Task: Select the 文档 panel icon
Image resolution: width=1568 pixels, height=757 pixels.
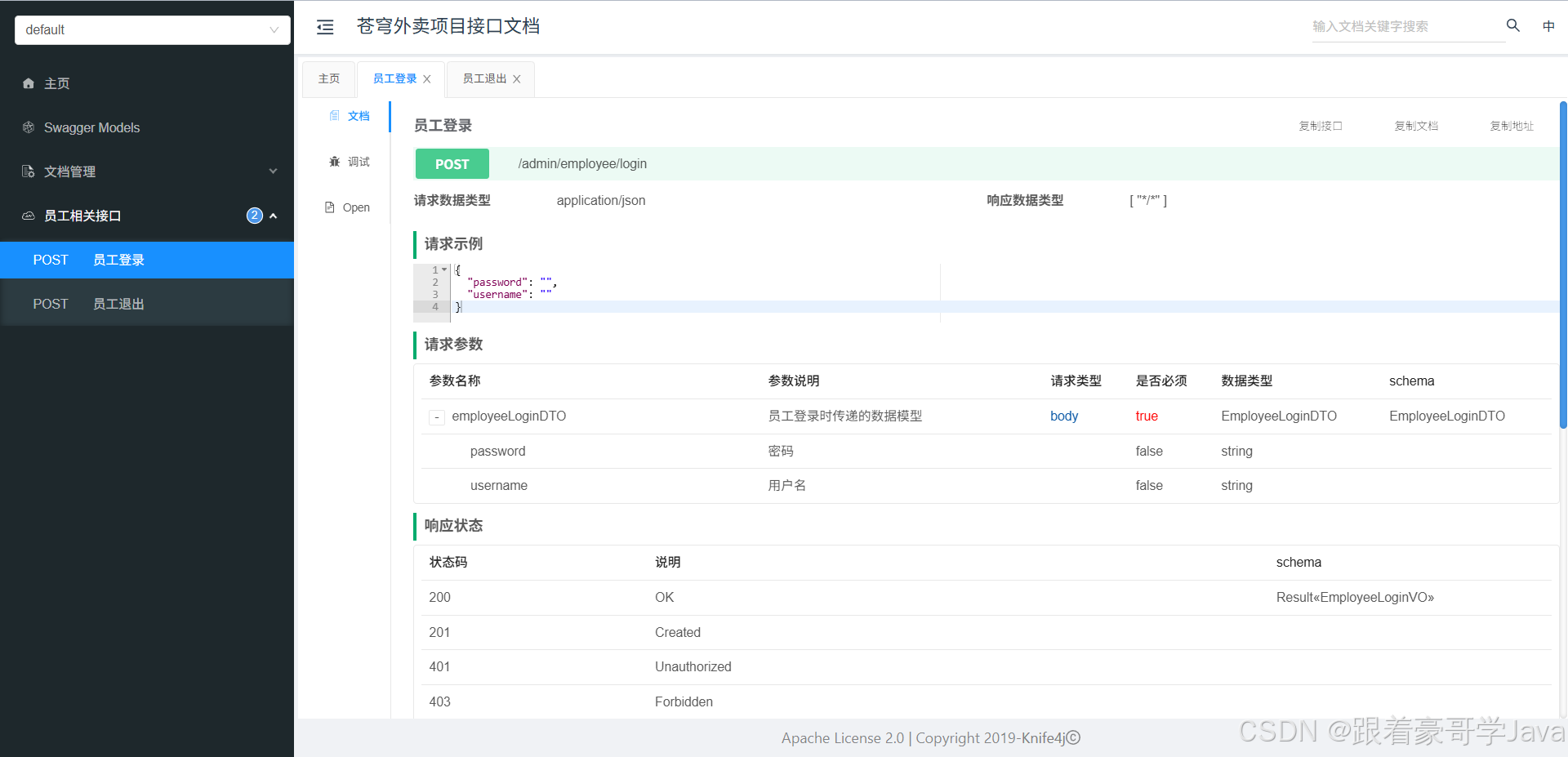Action: coord(333,116)
